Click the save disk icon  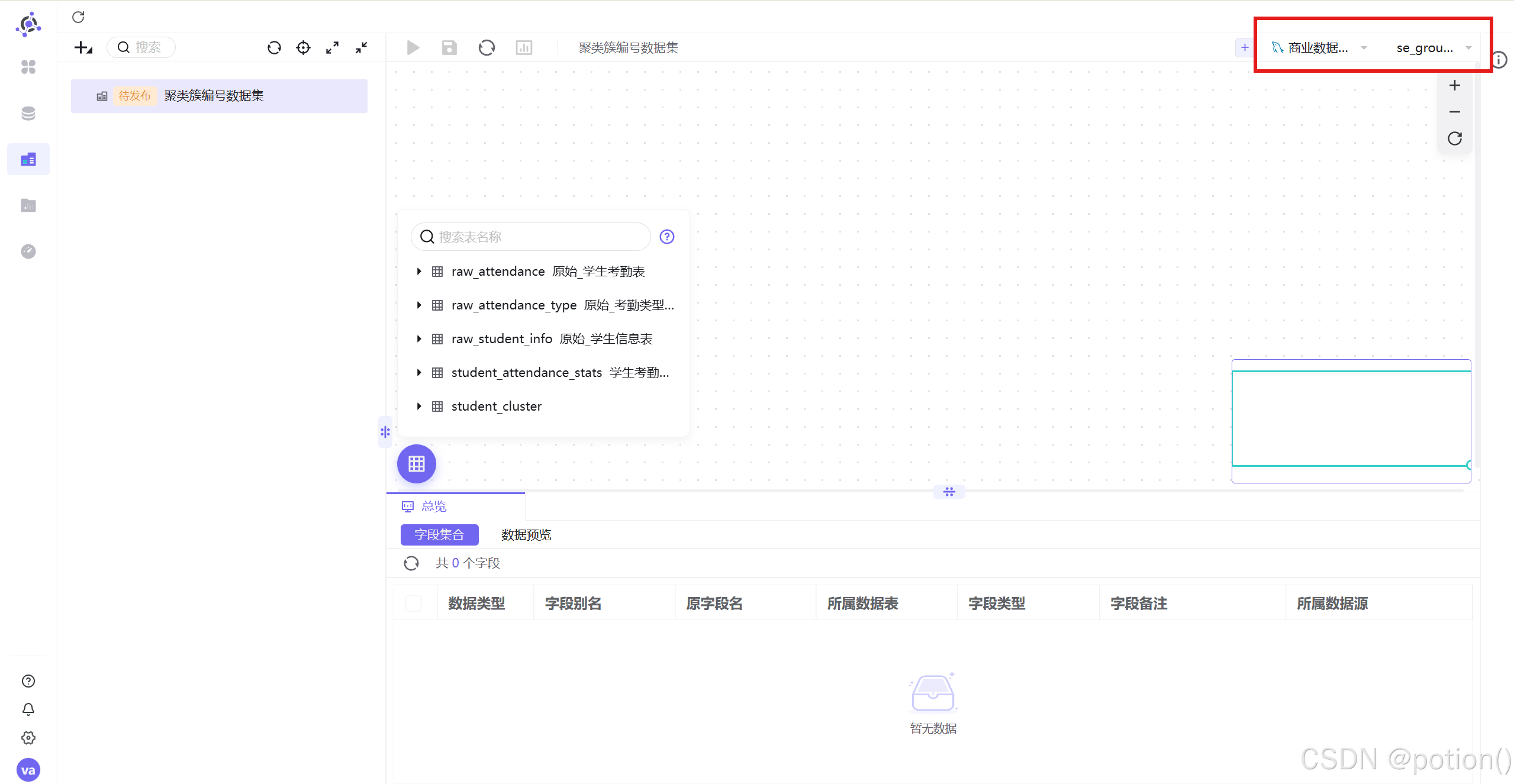pyautogui.click(x=450, y=47)
